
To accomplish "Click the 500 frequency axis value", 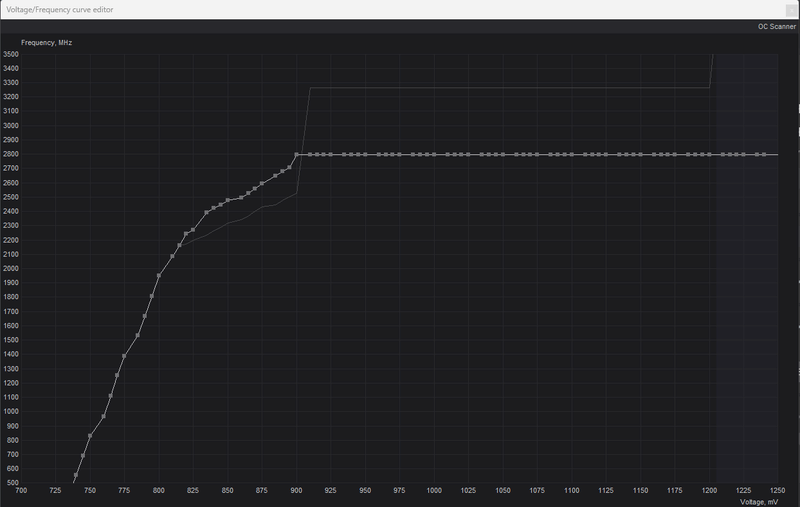I will (13, 483).
